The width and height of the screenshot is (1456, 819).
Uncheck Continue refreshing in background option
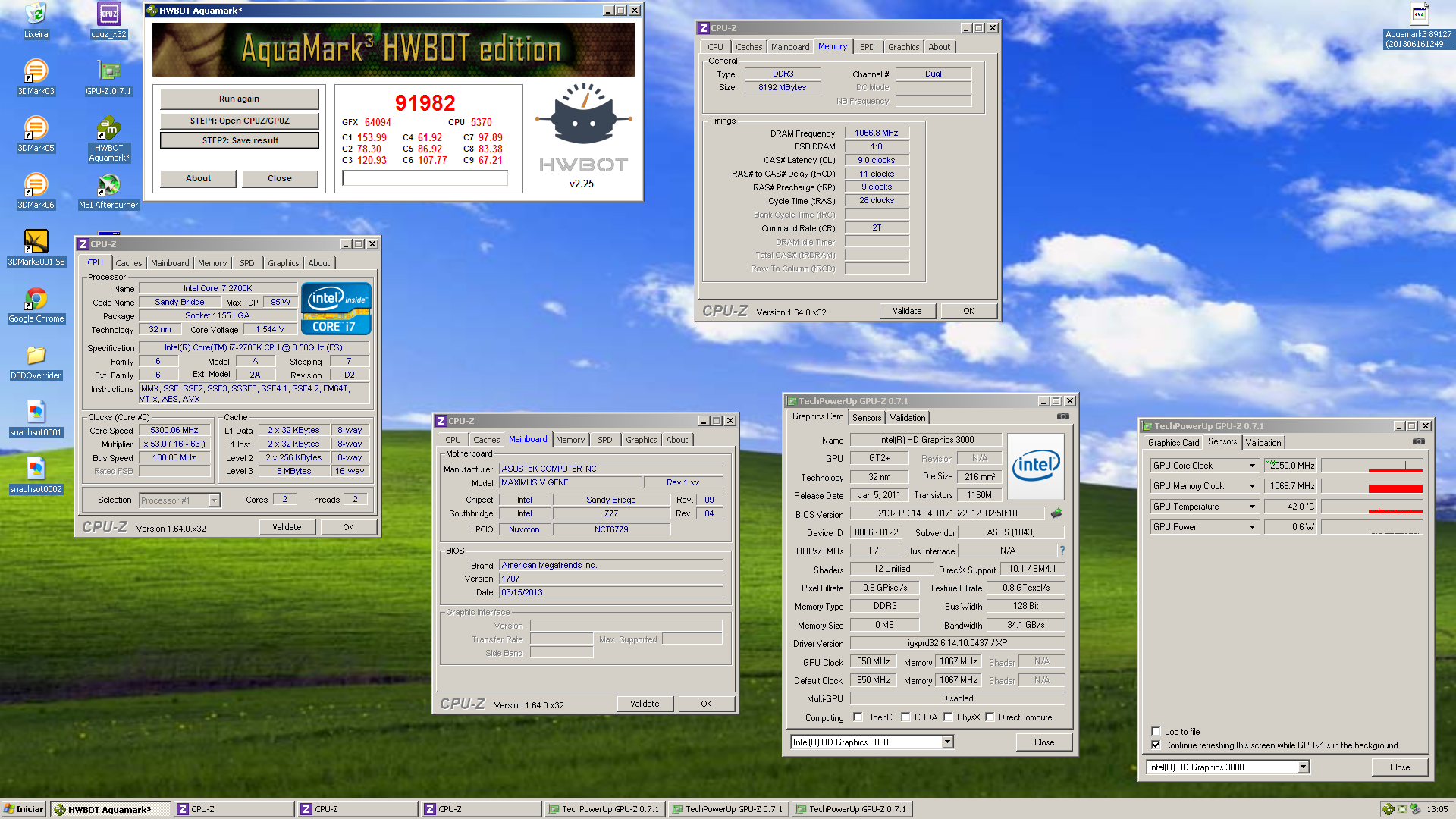click(x=1156, y=745)
